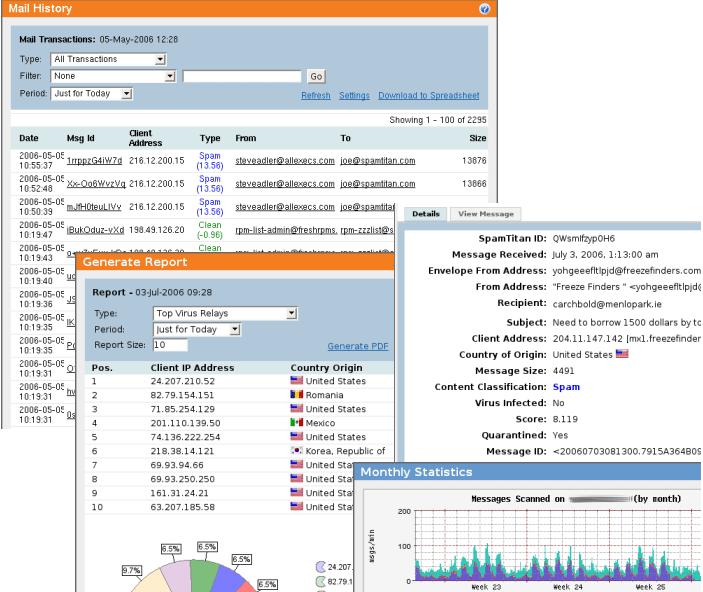Click the Spam content classification value

[566, 387]
